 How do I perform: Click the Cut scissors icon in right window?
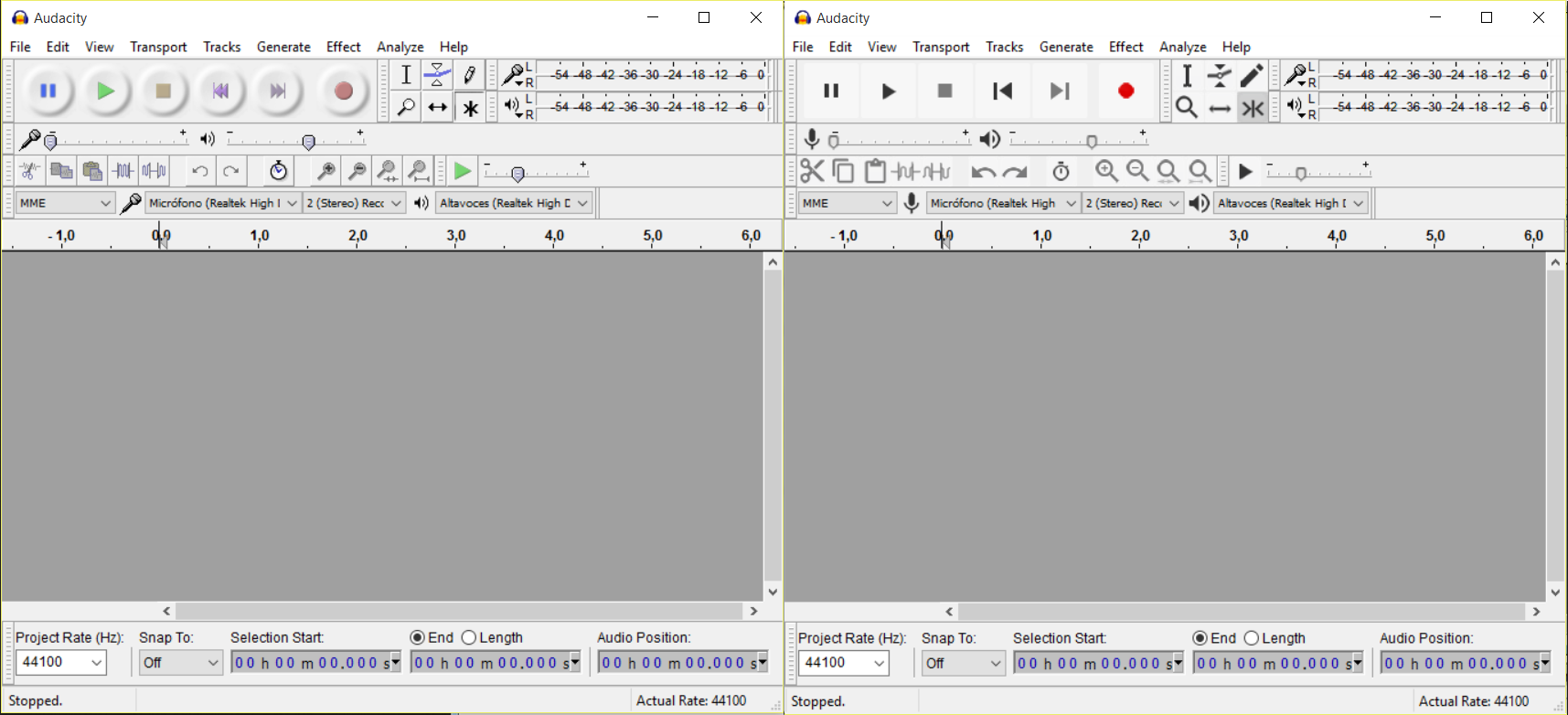[812, 171]
